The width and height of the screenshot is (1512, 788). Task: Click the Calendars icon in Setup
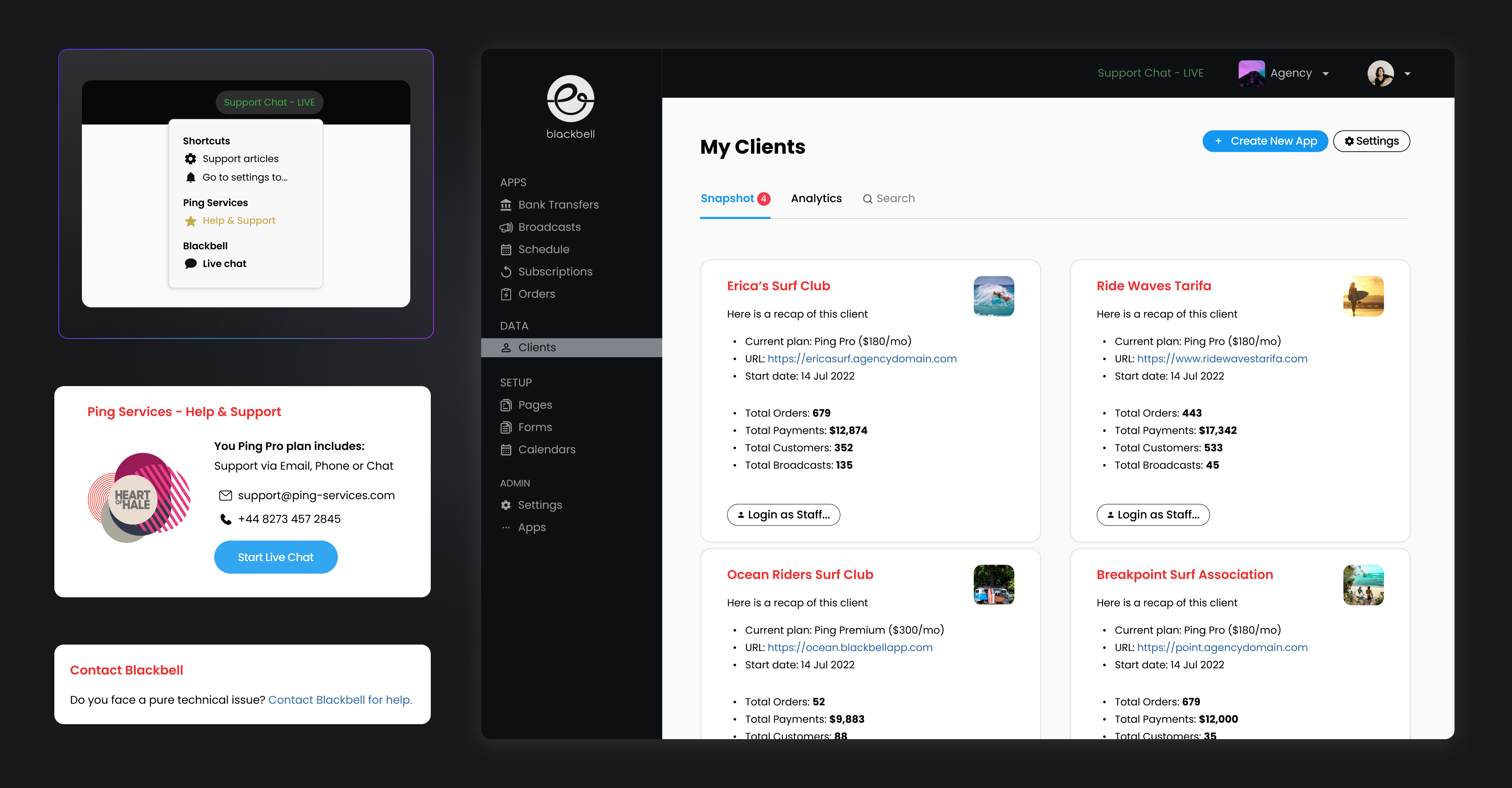pos(506,450)
